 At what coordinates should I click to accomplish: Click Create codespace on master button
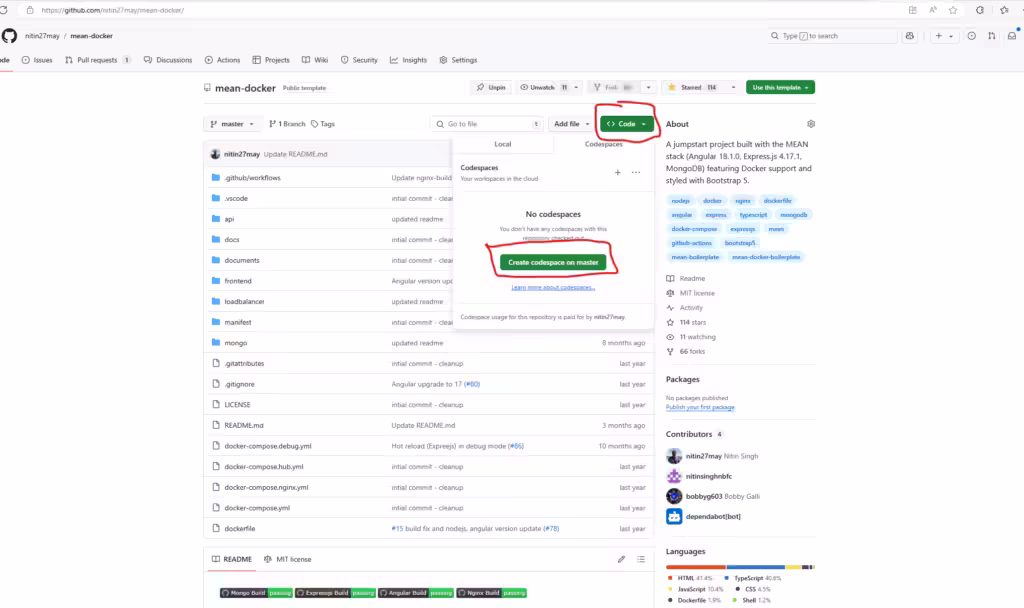point(553,262)
